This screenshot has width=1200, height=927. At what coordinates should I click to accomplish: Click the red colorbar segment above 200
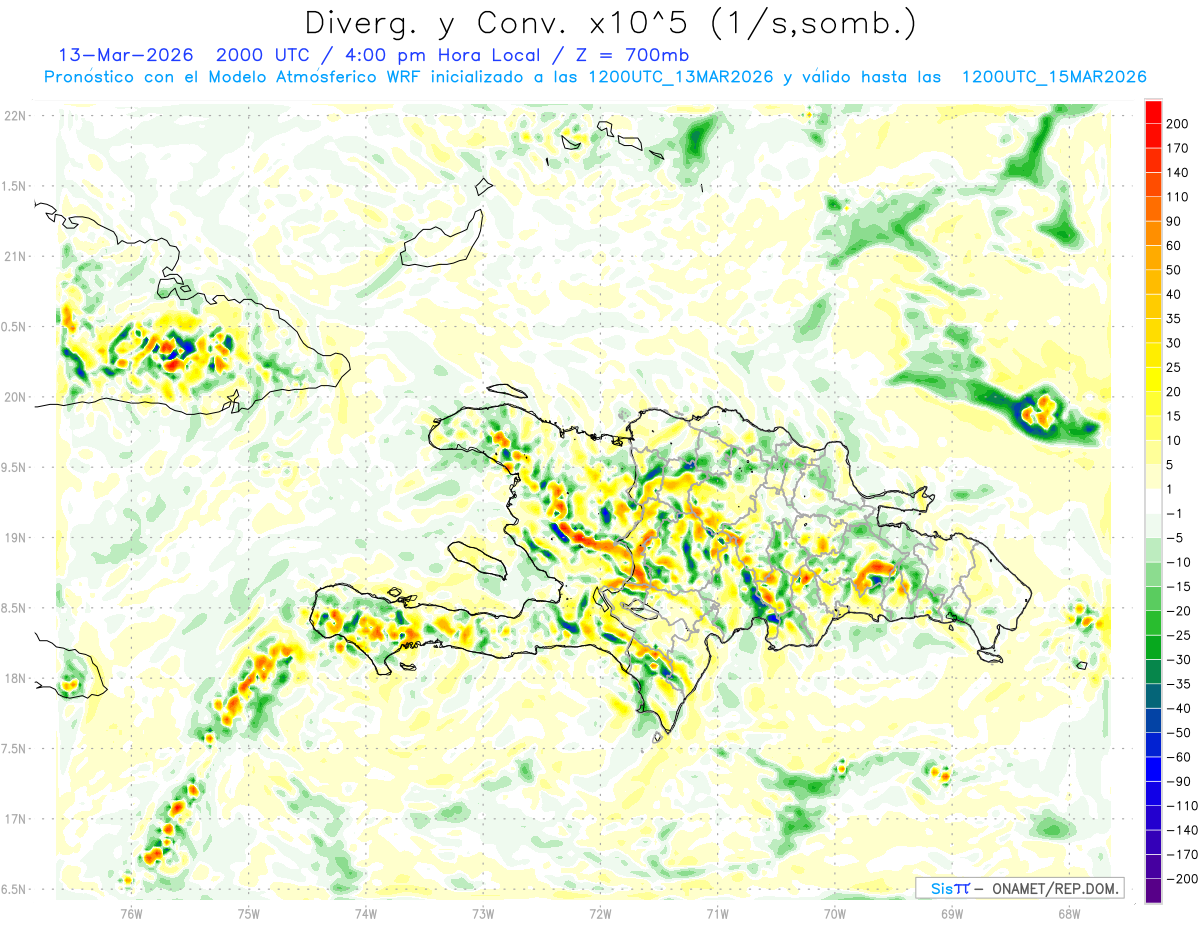point(1153,112)
